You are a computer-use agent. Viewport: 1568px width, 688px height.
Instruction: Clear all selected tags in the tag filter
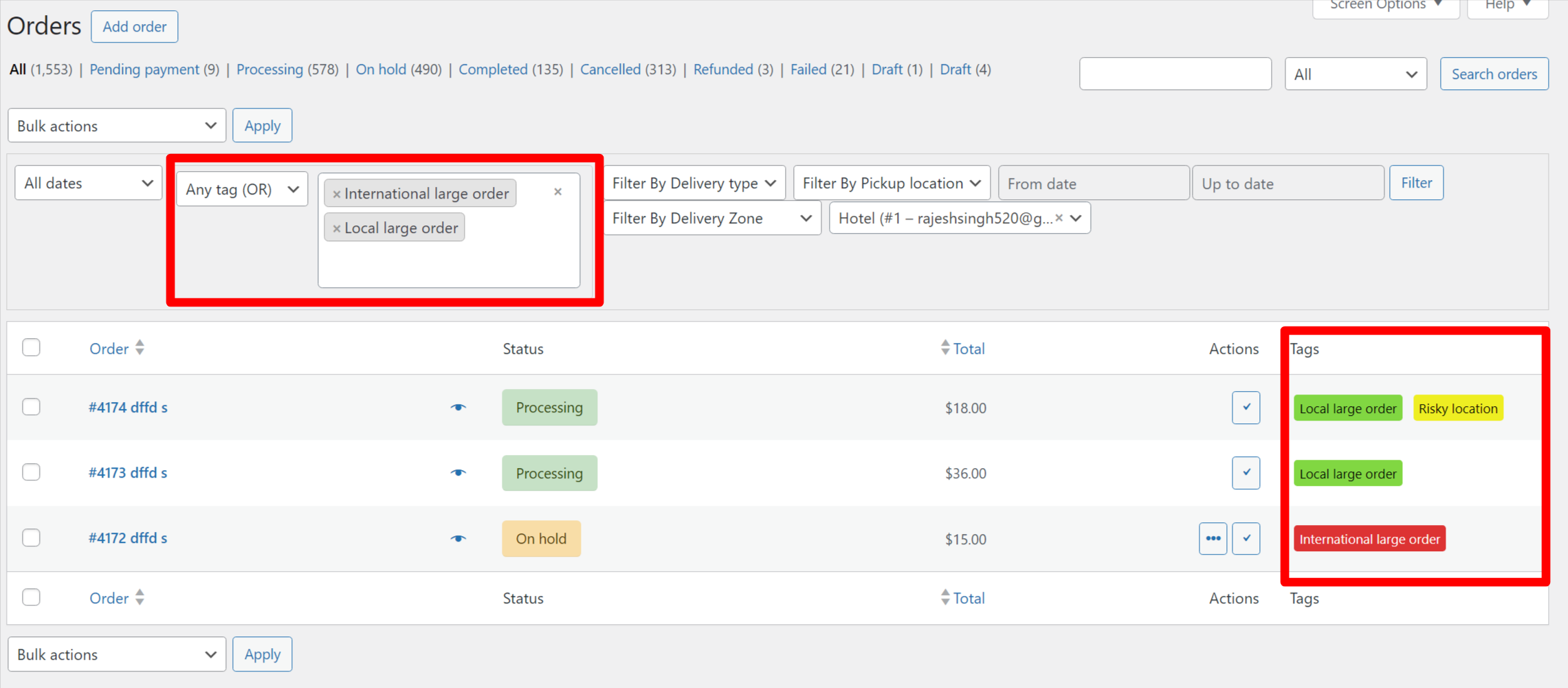pos(557,192)
